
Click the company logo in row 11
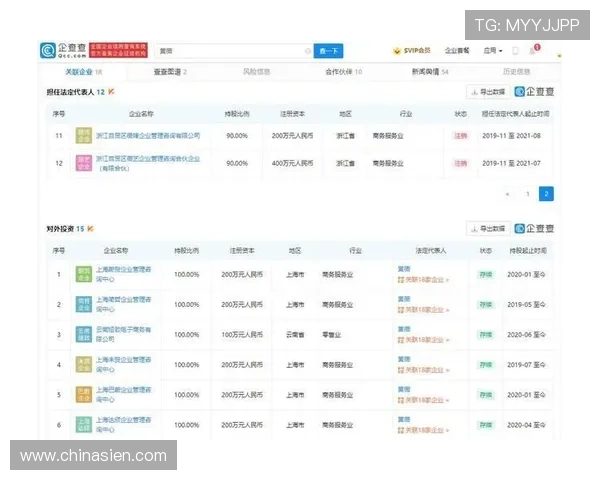84,136
